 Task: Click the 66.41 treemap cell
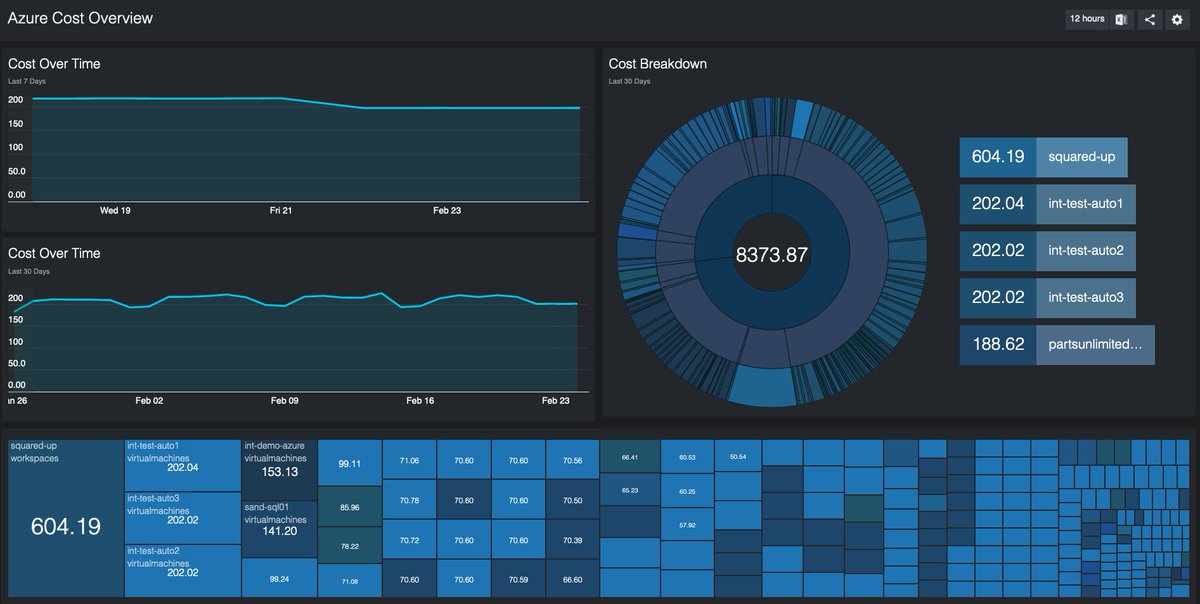[x=629, y=456]
